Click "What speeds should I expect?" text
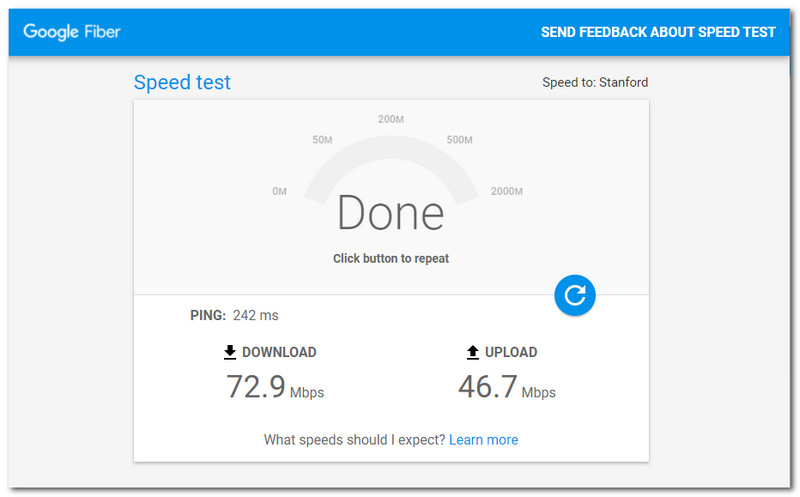The height and width of the screenshot is (497, 800). click(354, 440)
